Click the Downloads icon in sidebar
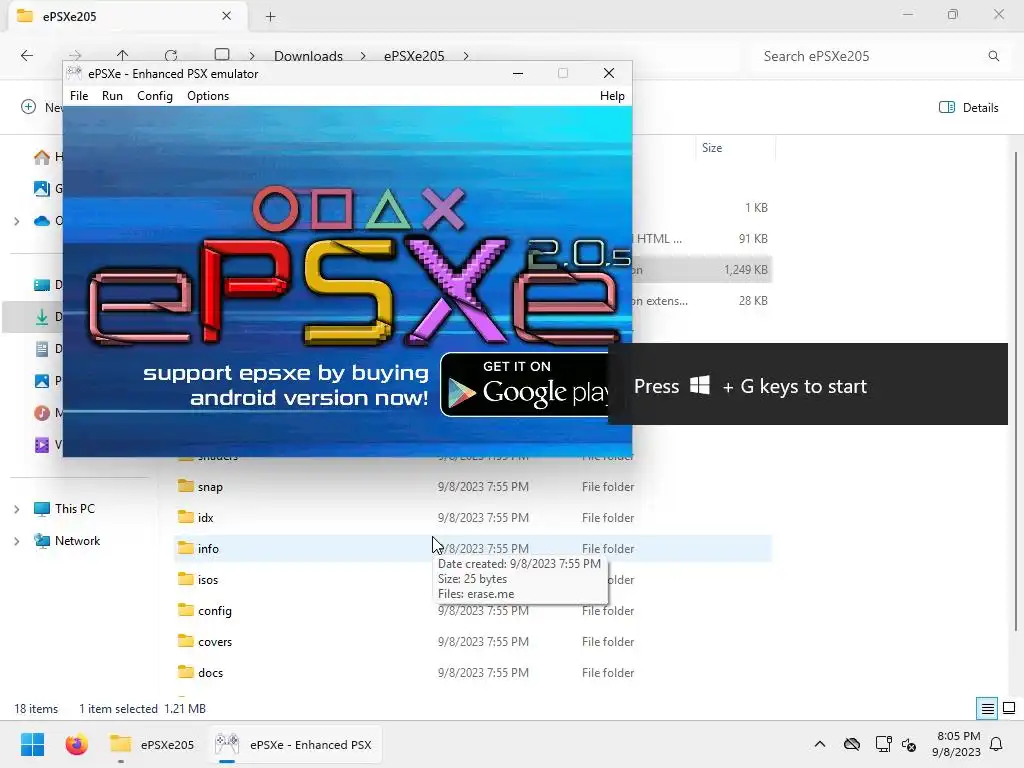1024x768 pixels. 42,317
